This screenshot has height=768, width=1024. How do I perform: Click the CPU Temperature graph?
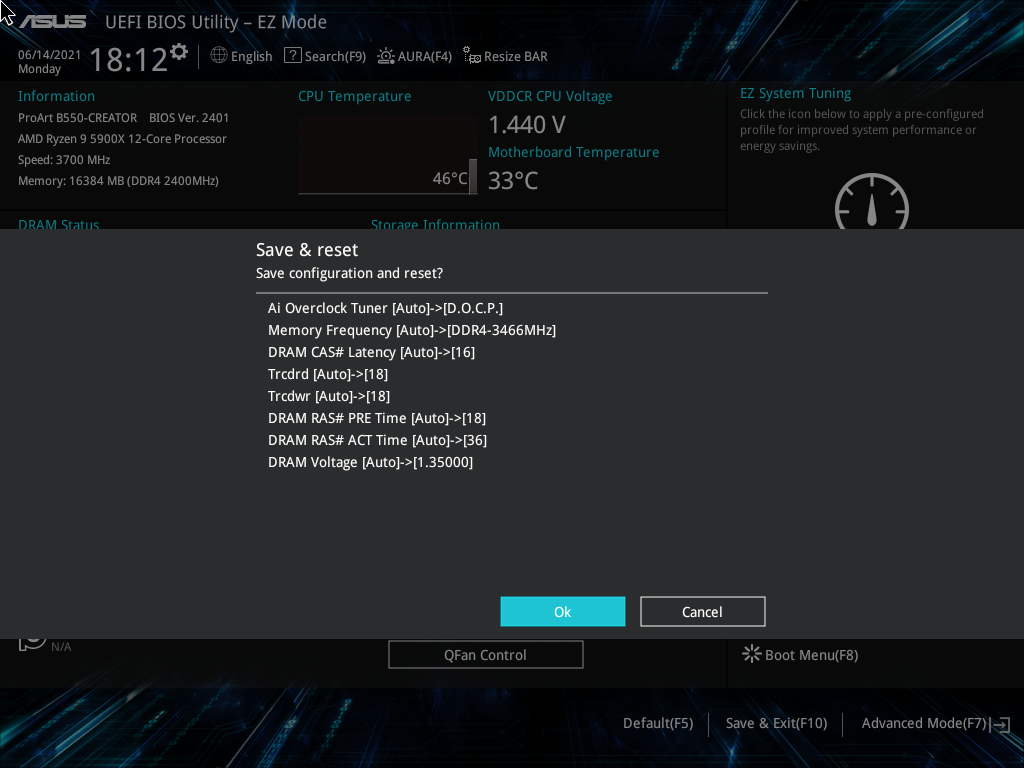[388, 155]
